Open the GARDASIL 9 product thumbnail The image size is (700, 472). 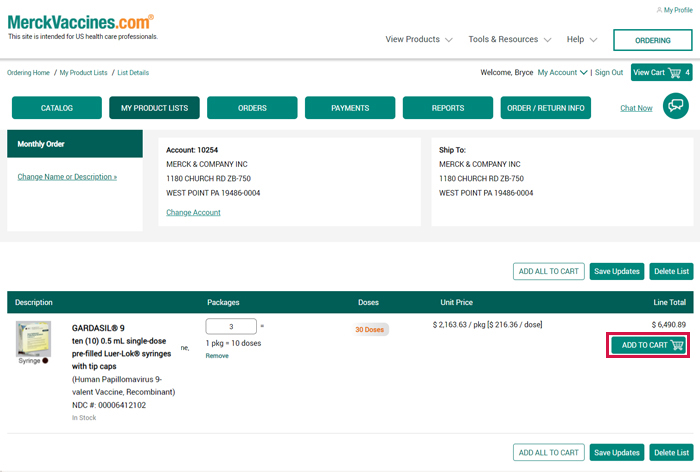(x=33, y=338)
